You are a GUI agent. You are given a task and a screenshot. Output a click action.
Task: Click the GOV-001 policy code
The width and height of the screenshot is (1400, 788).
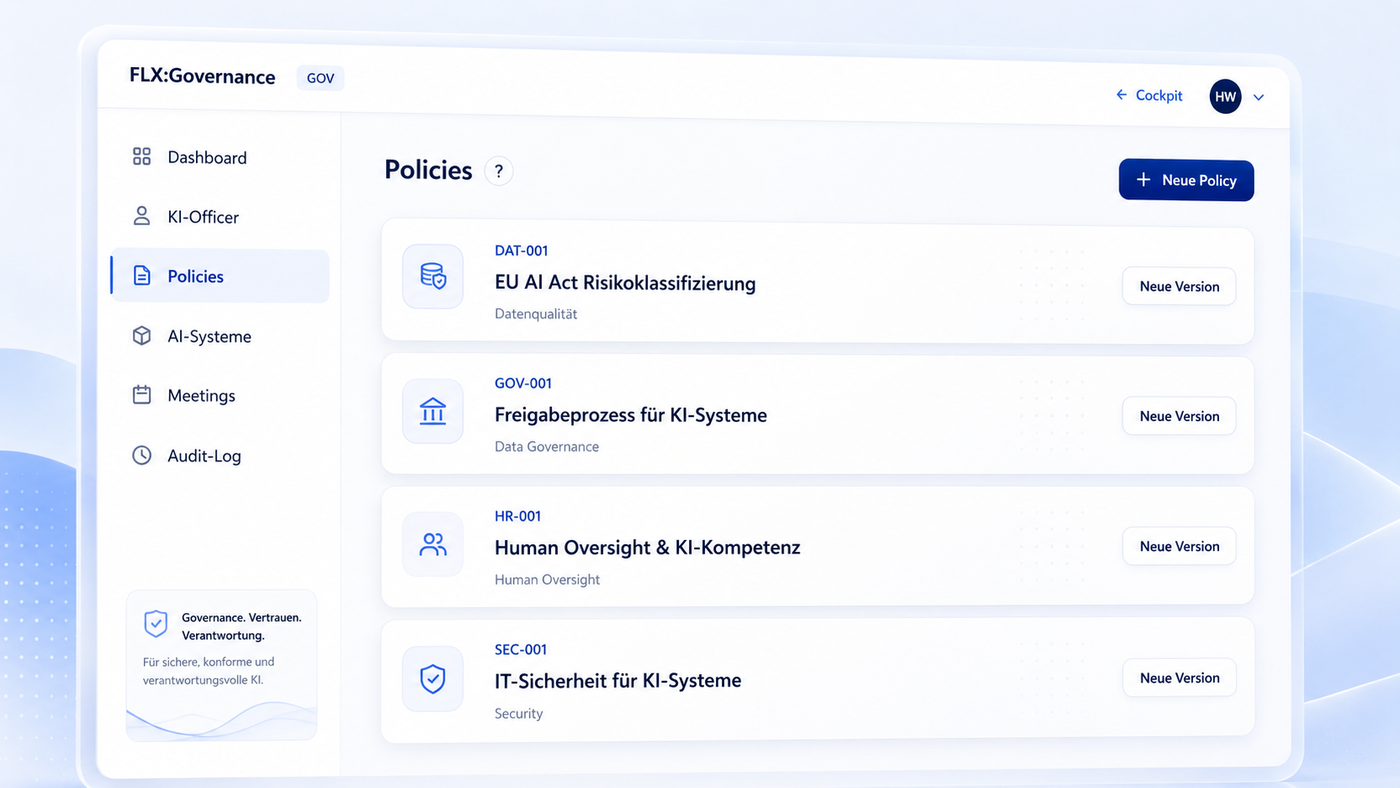point(523,383)
